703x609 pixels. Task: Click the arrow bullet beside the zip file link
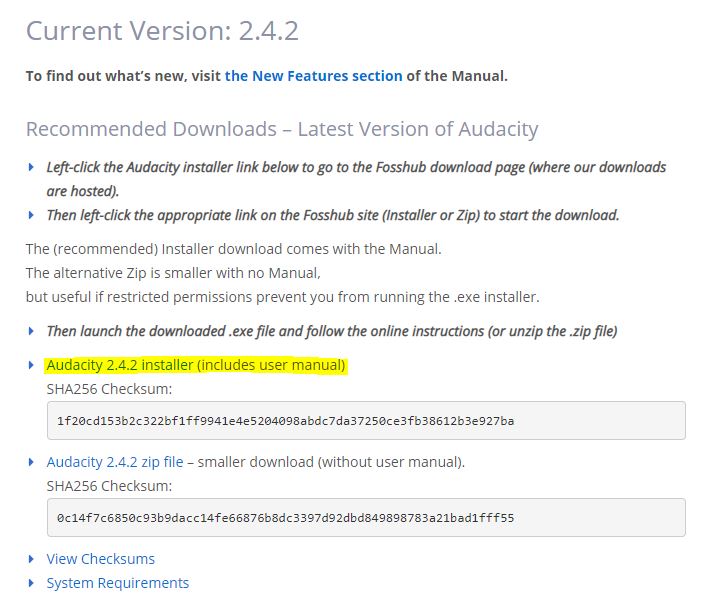31,462
